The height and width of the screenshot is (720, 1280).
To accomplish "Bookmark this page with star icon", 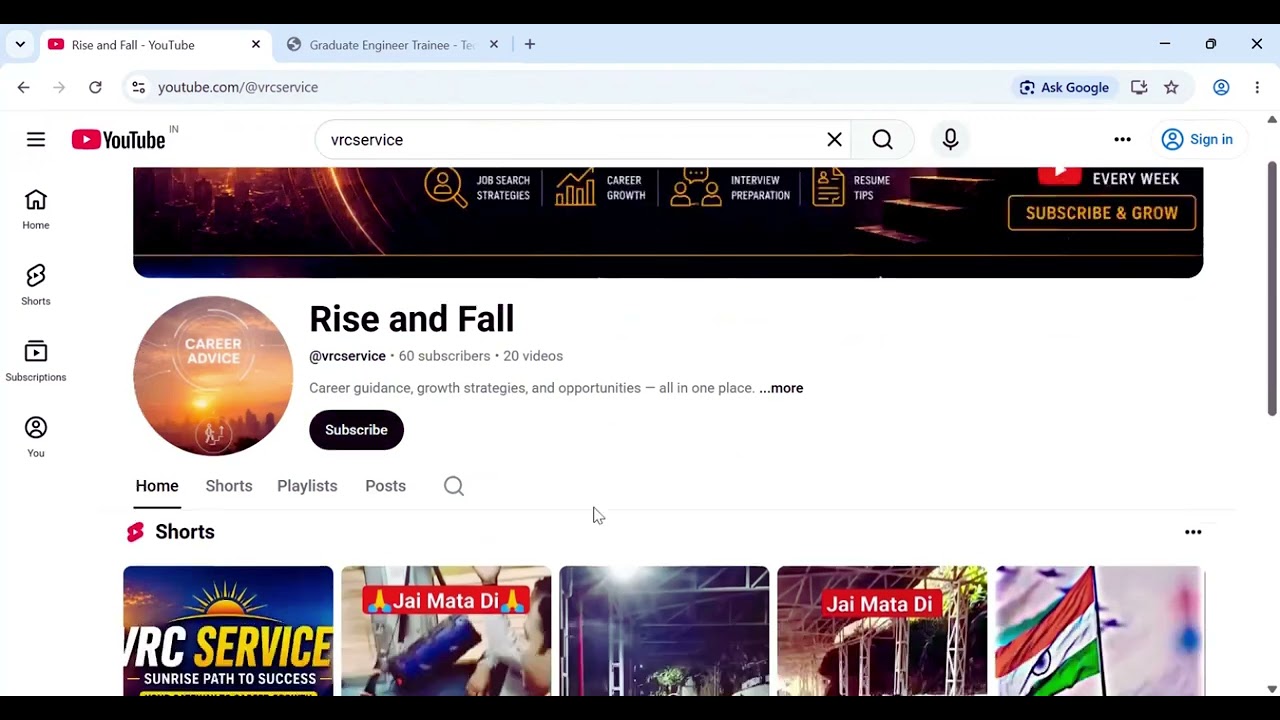I will [1171, 88].
